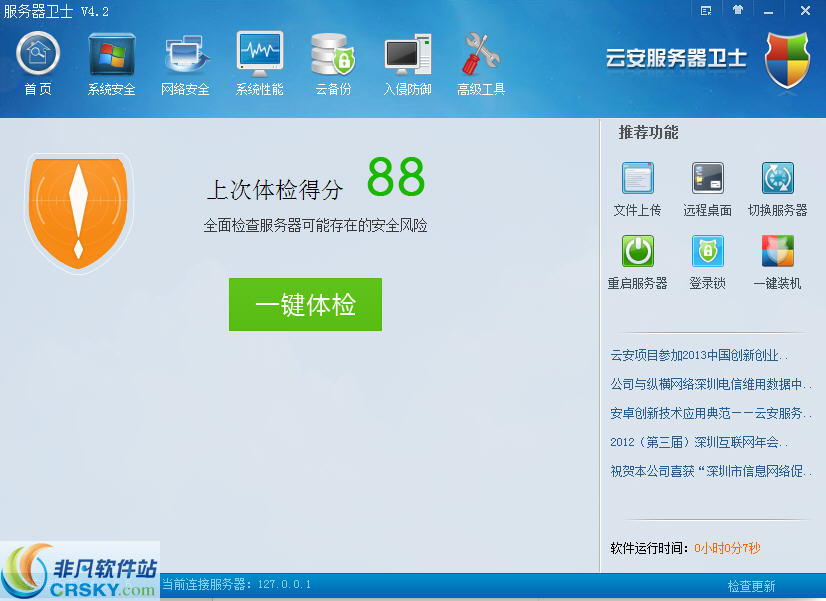Click the score value 88
The width and height of the screenshot is (826, 601).
point(396,177)
